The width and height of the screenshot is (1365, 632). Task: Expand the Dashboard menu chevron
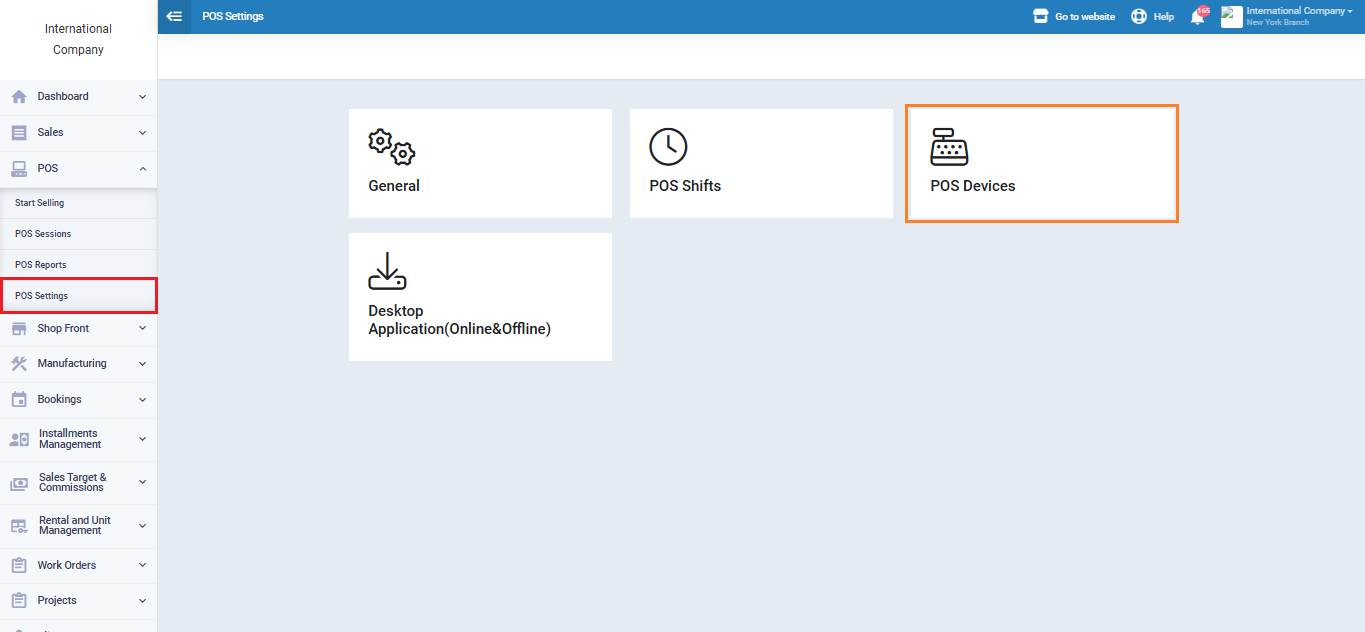142,97
